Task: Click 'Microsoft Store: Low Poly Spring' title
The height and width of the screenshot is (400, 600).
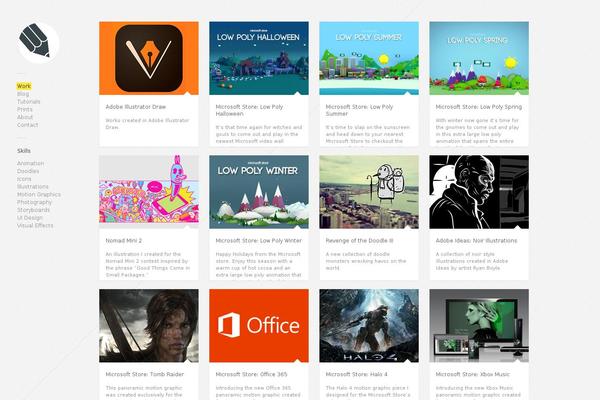Action: pos(479,107)
